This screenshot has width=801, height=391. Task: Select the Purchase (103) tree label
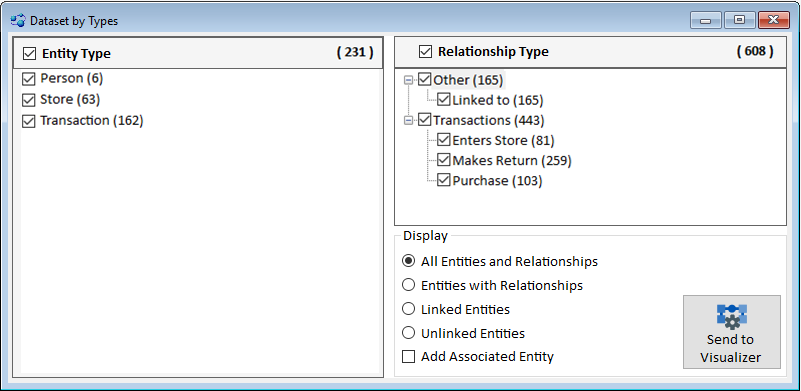point(497,181)
